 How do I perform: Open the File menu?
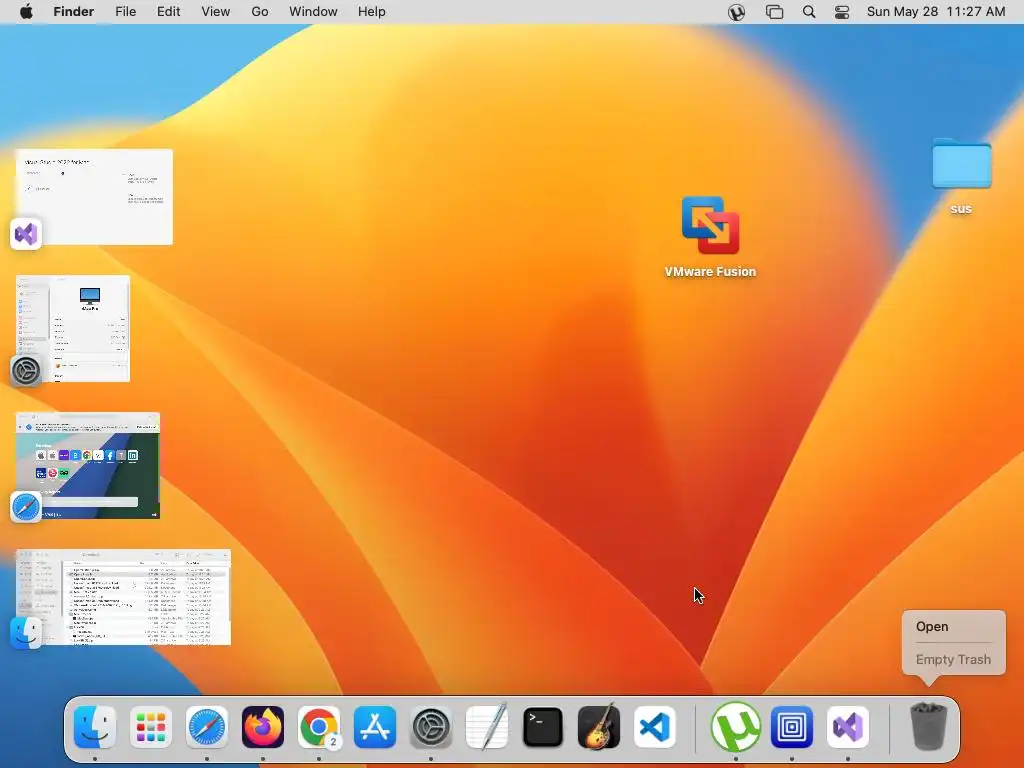(x=125, y=12)
